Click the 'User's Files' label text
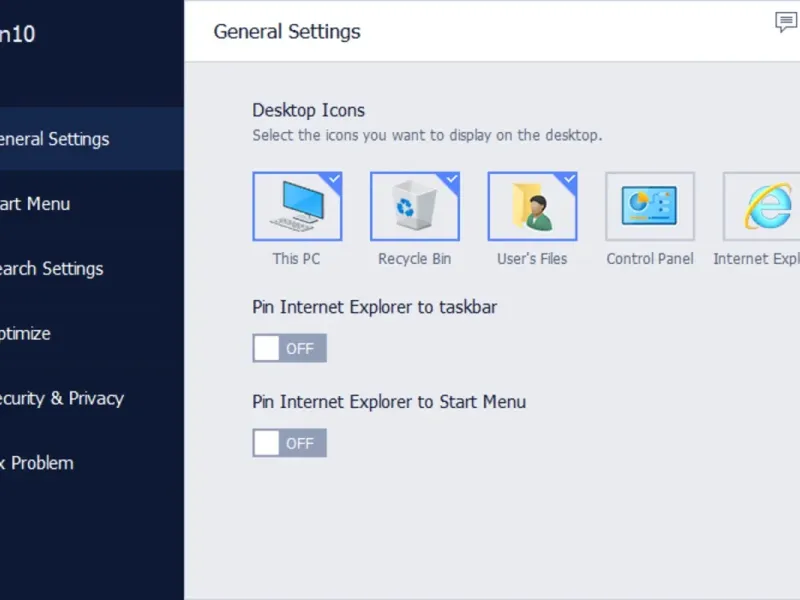Image resolution: width=800 pixels, height=600 pixels. pyautogui.click(x=532, y=259)
